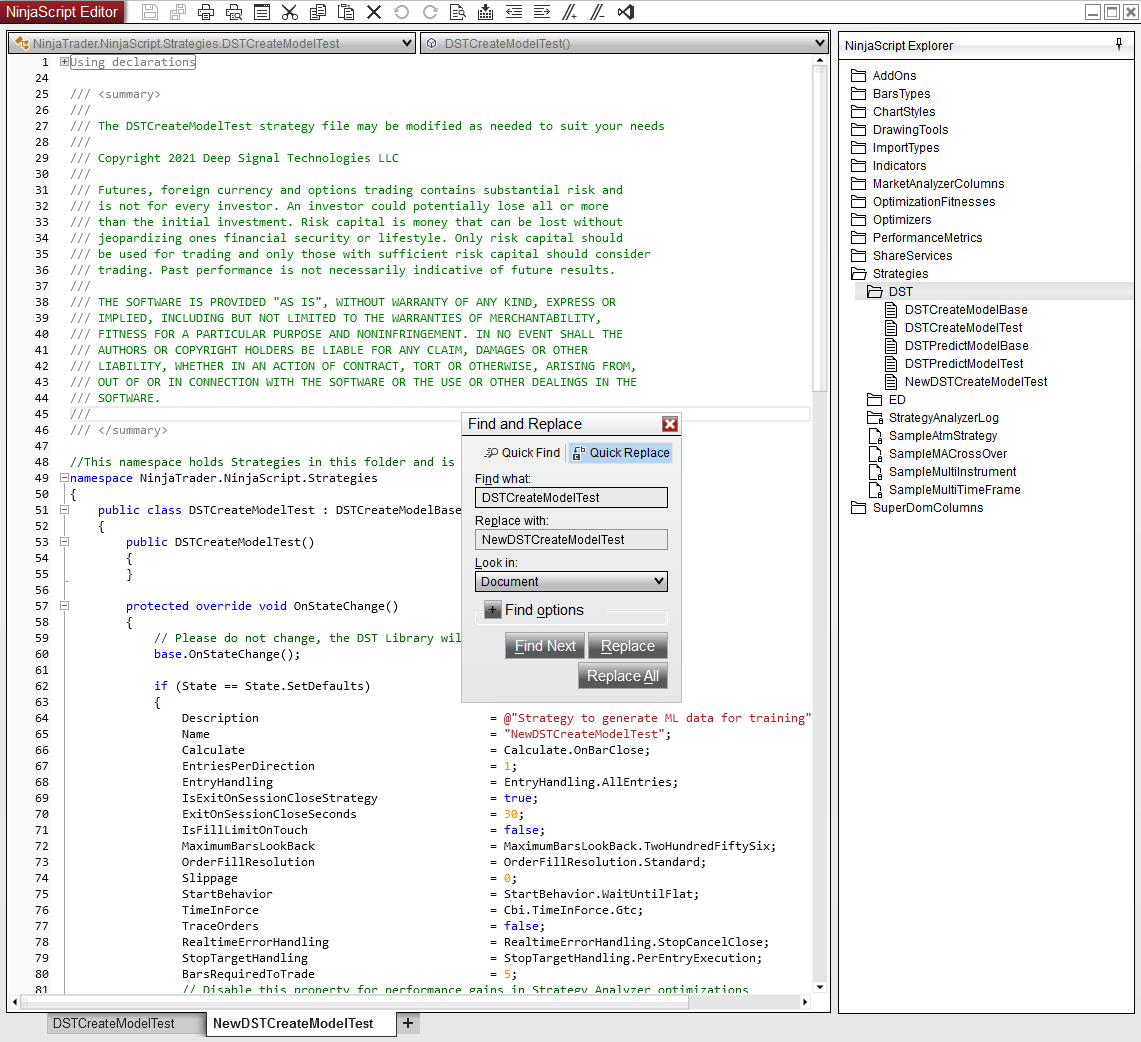Open the Look in dropdown
The height and width of the screenshot is (1042, 1141).
tap(571, 581)
